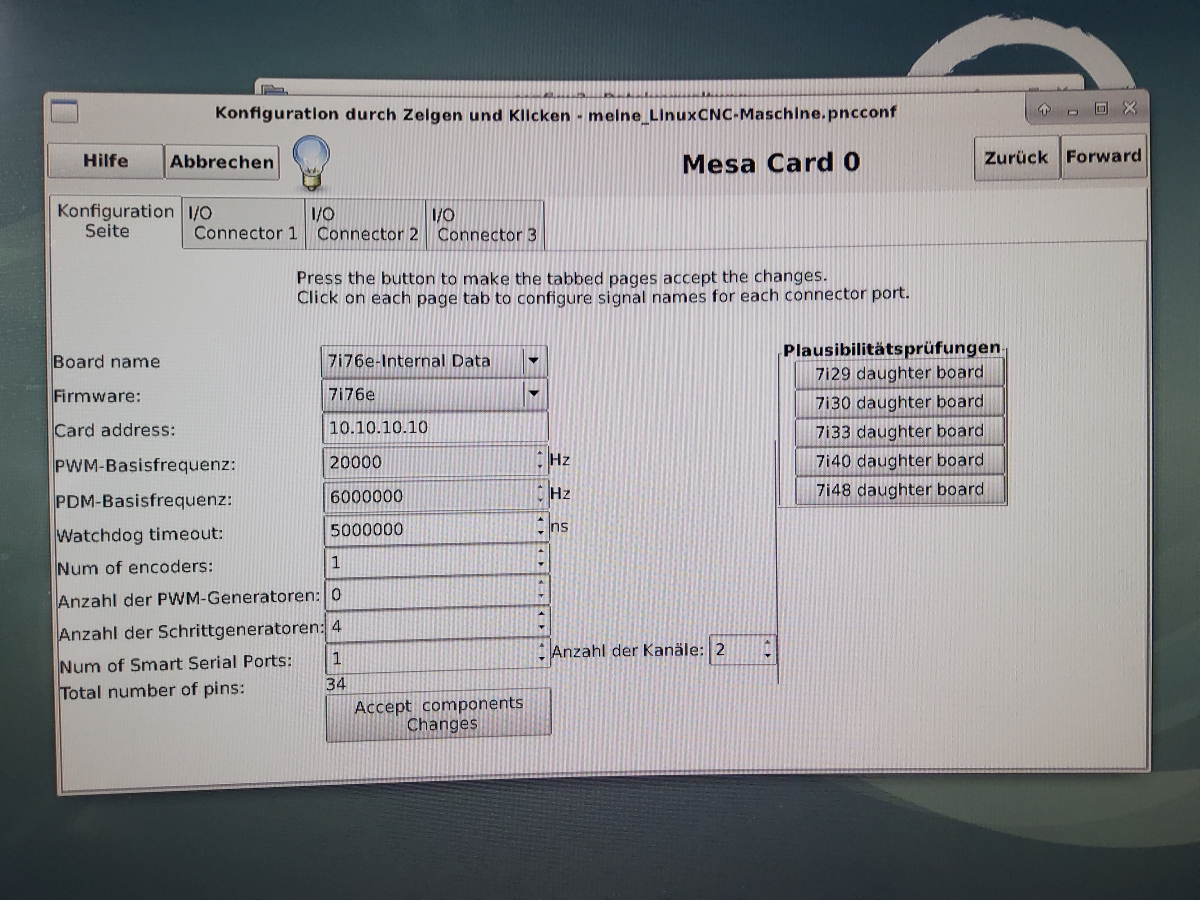The width and height of the screenshot is (1200, 900).
Task: Click the 7i33 daughter board button
Action: click(899, 431)
